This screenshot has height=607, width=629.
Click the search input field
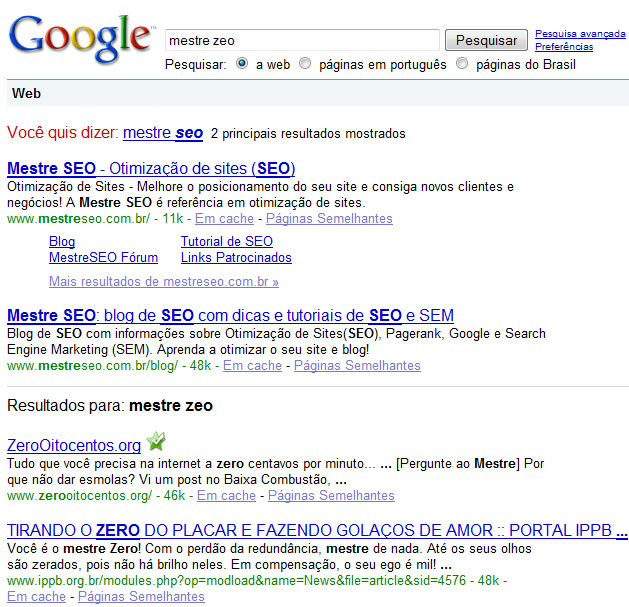click(x=302, y=40)
